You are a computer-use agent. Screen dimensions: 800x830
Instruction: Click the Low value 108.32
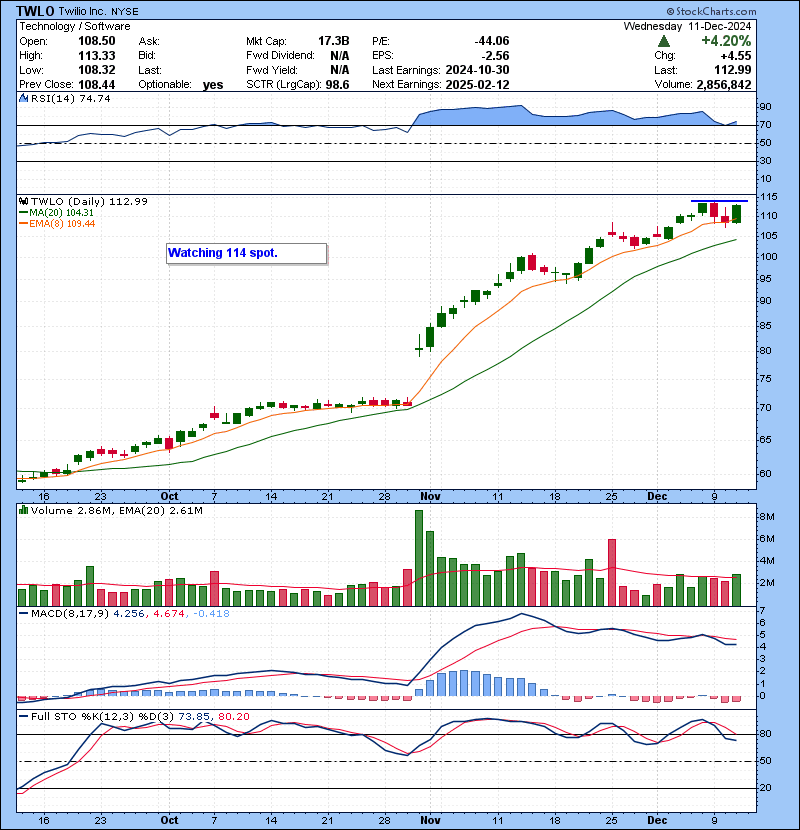click(x=96, y=70)
